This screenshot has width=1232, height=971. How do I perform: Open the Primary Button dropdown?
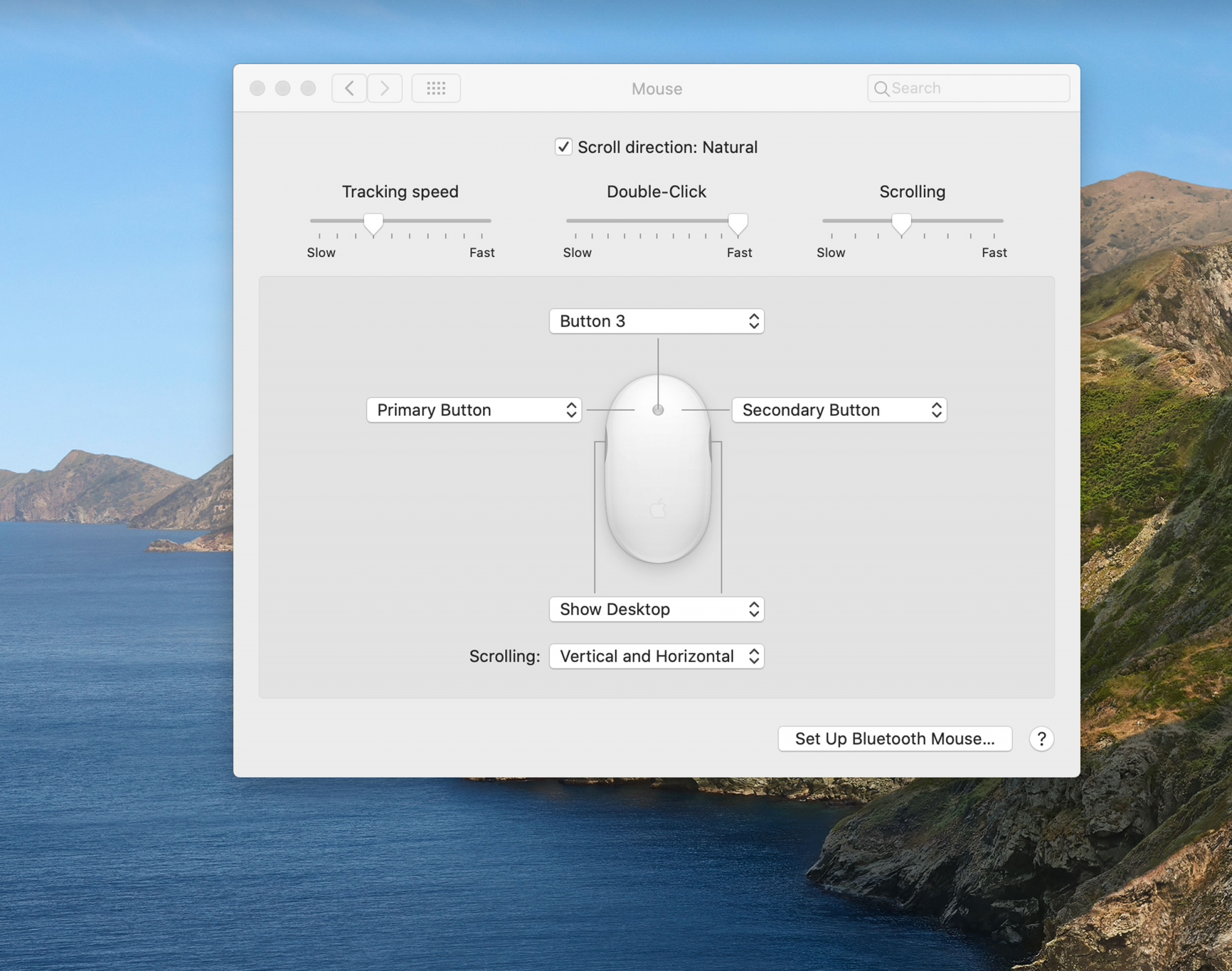[474, 410]
